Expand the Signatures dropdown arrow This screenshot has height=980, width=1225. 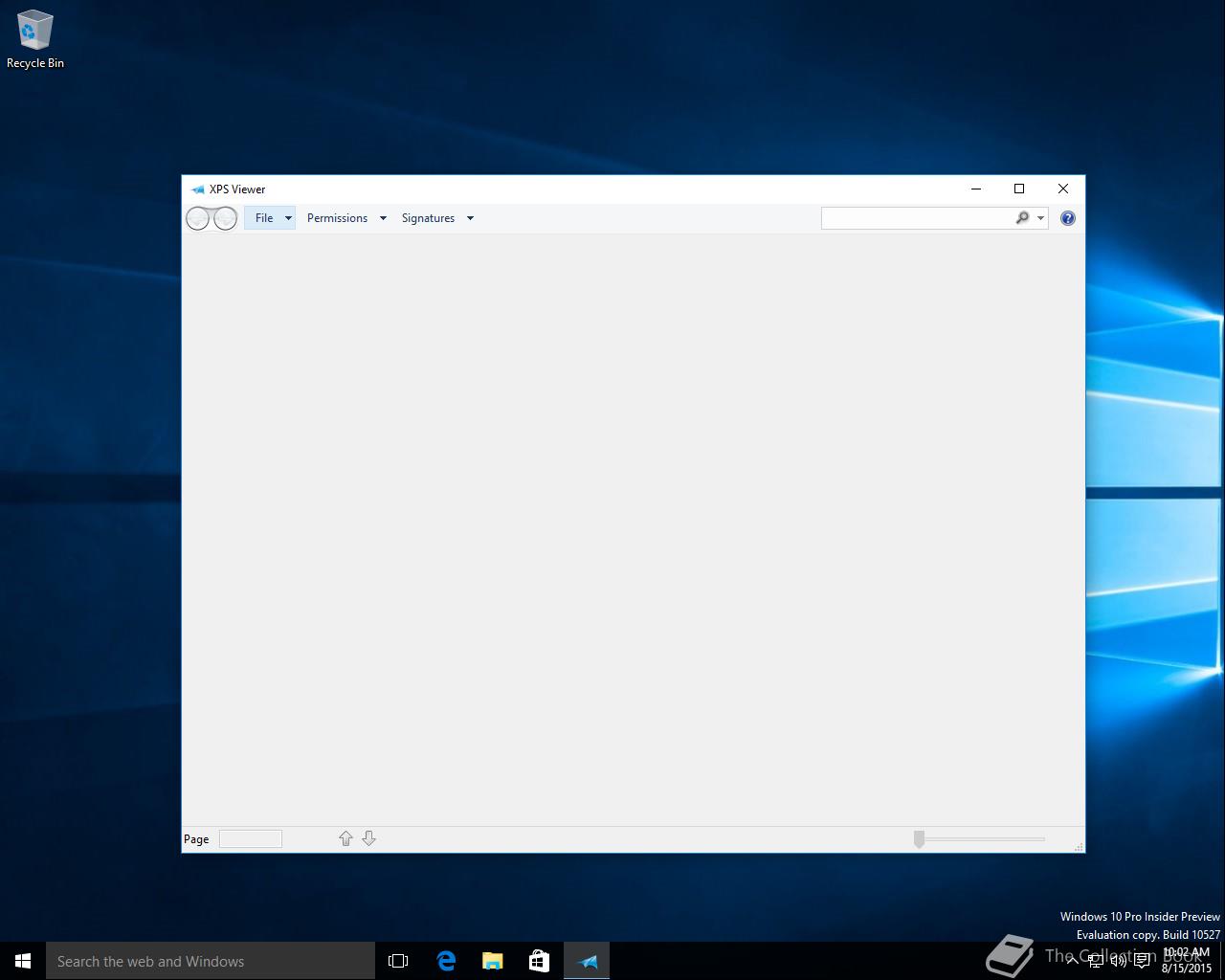click(x=470, y=218)
